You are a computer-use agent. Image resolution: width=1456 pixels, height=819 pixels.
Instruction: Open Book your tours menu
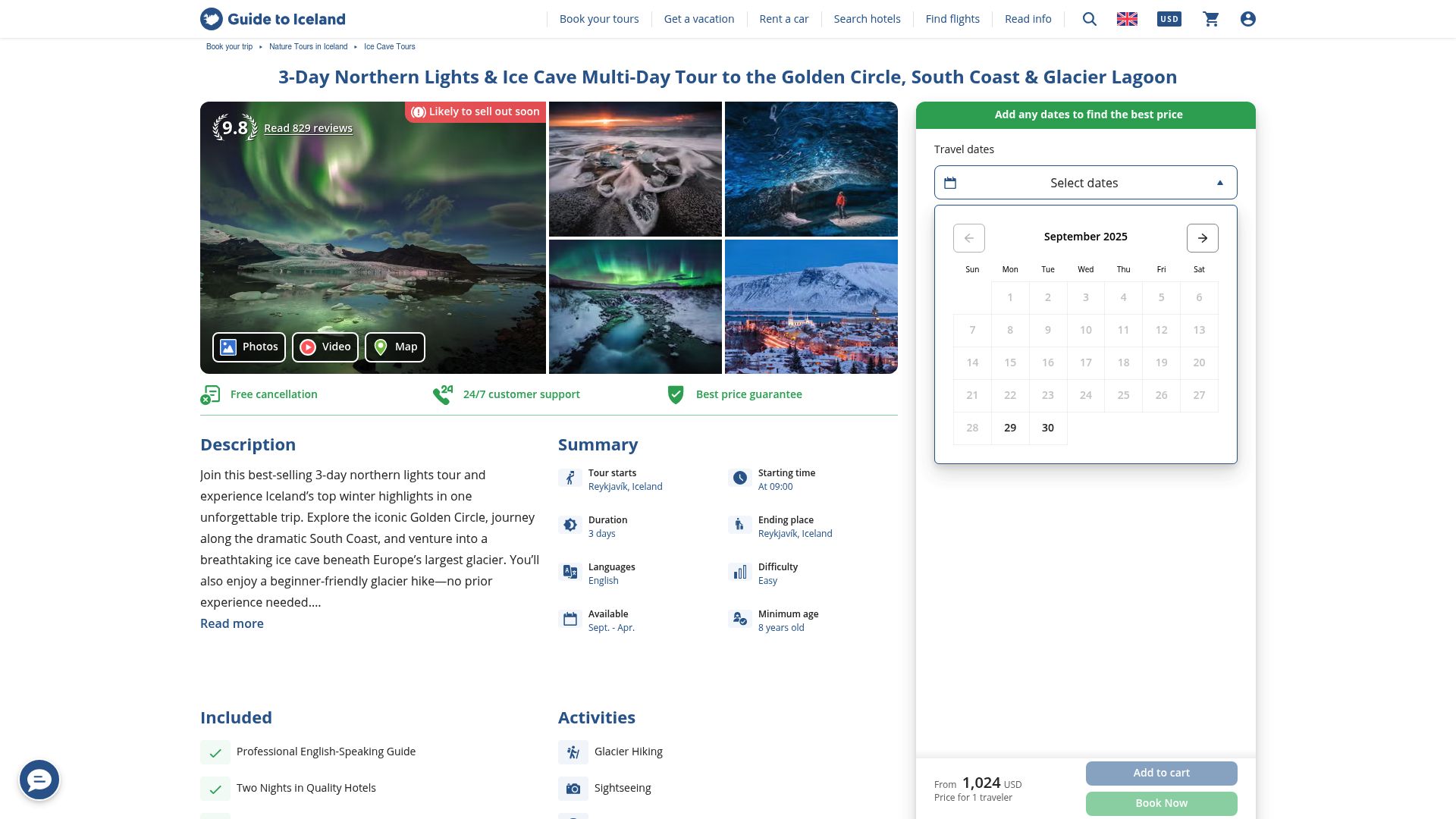pyautogui.click(x=599, y=19)
